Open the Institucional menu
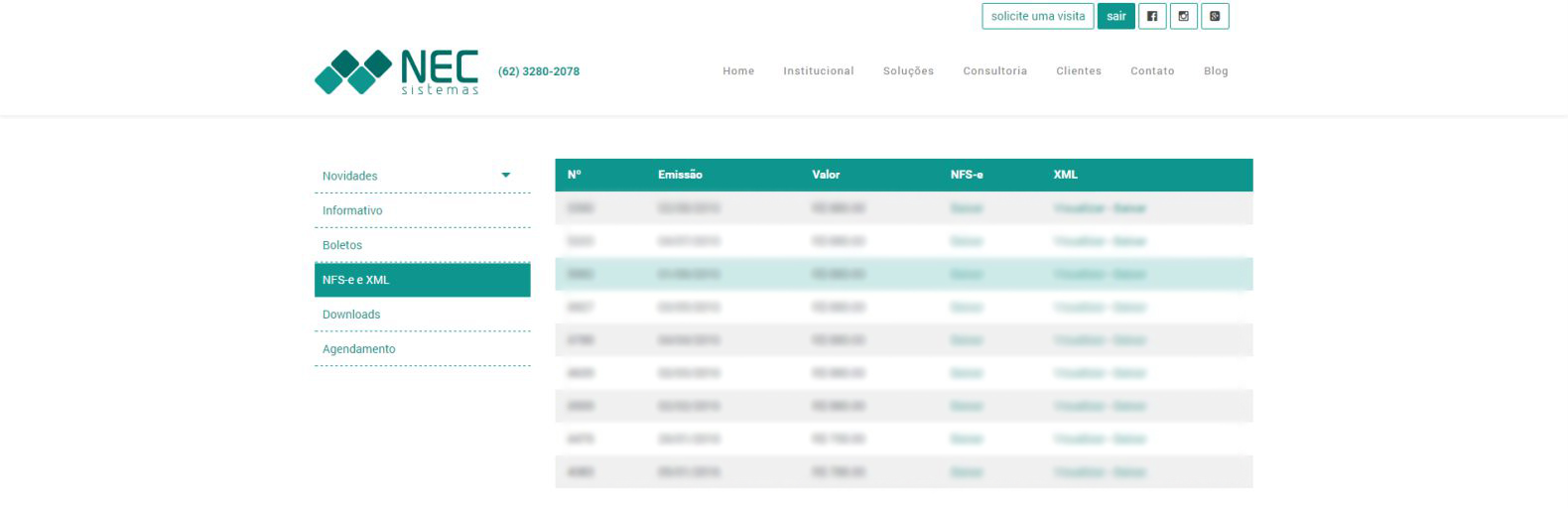Viewport: 1568px width, 508px height. 818,71
